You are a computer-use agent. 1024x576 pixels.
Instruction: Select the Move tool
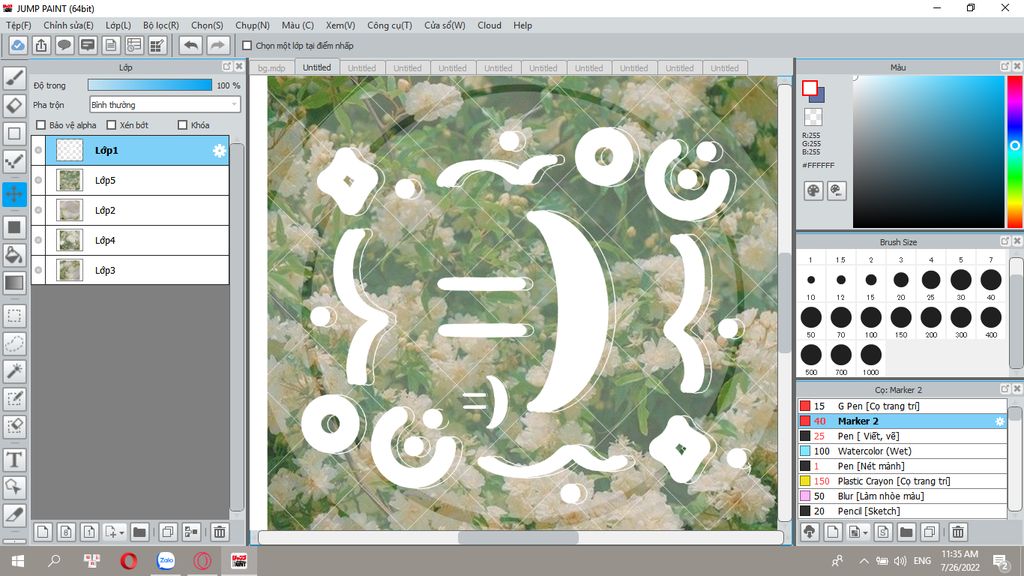point(14,194)
